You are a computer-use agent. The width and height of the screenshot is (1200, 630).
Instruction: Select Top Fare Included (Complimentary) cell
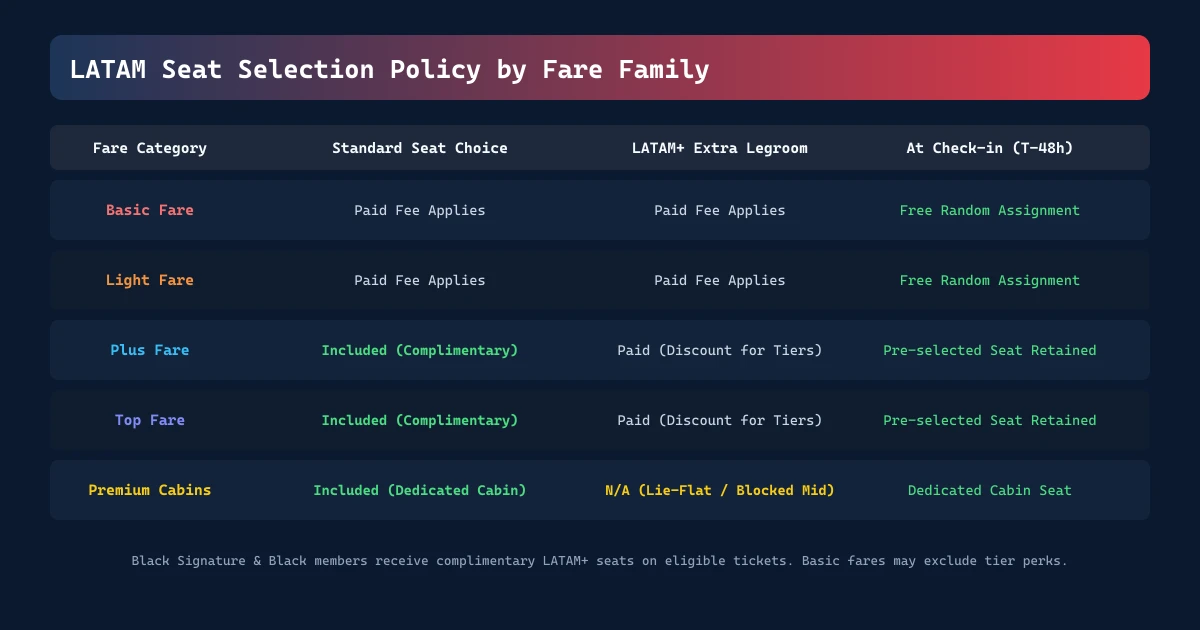[x=420, y=420]
